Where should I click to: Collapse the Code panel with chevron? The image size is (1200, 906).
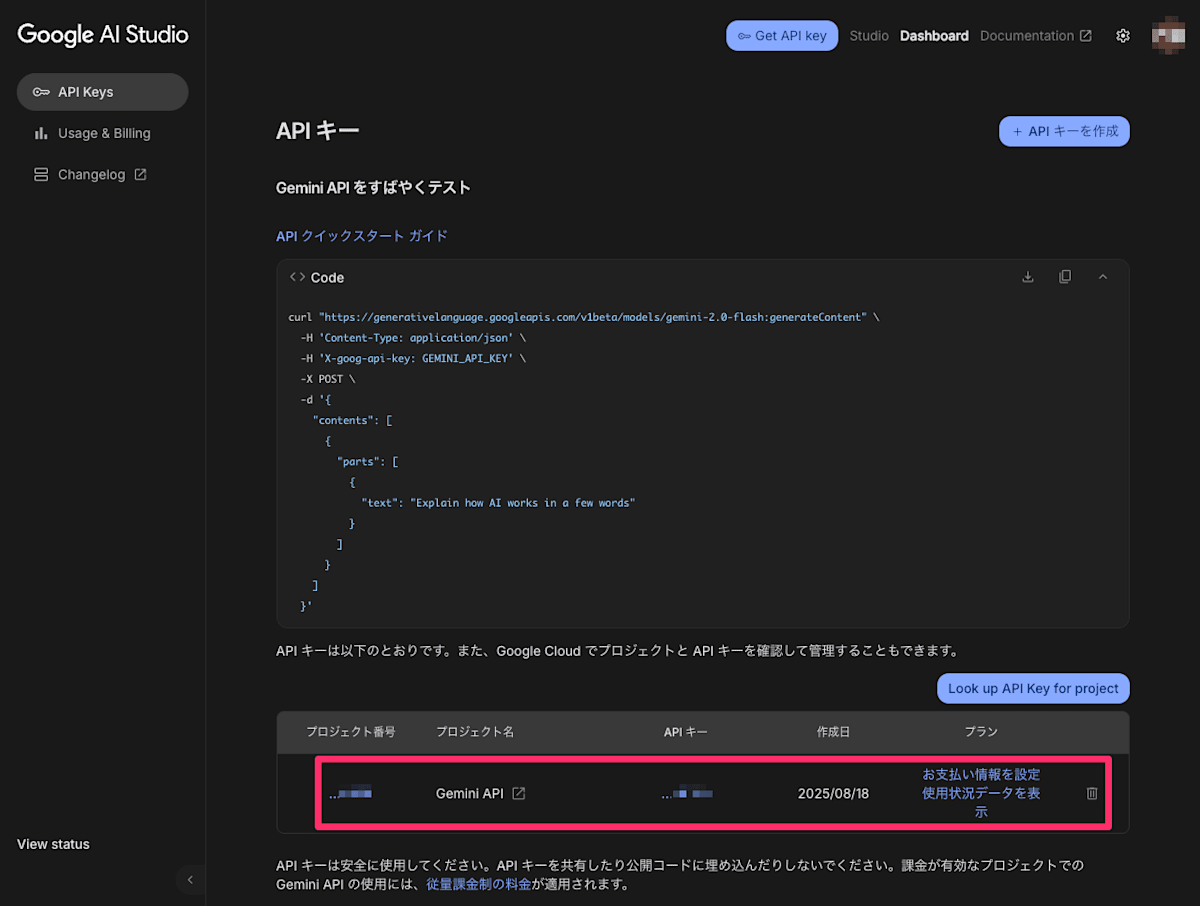[x=1103, y=277]
